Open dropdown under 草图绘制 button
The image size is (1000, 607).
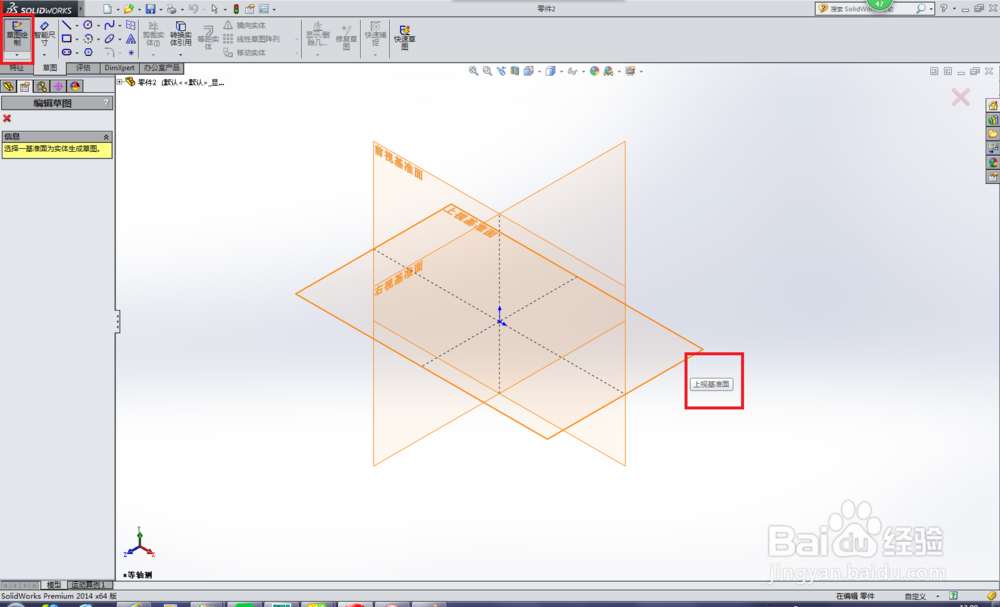[17, 55]
